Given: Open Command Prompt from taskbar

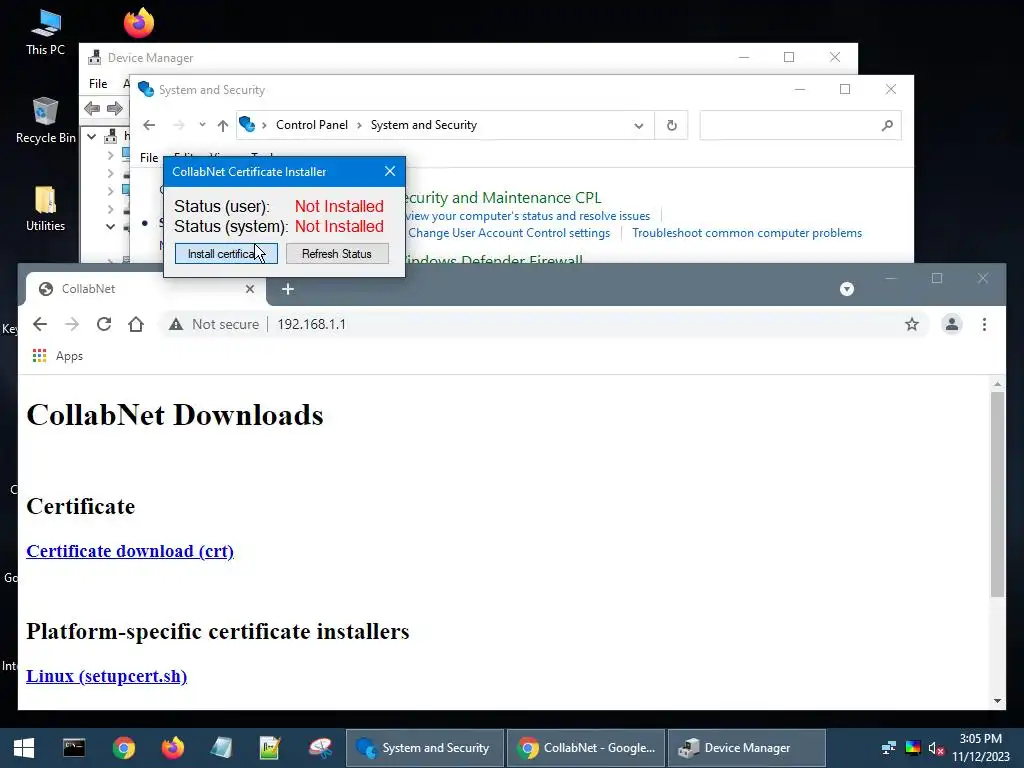Looking at the screenshot, I should click(x=74, y=748).
